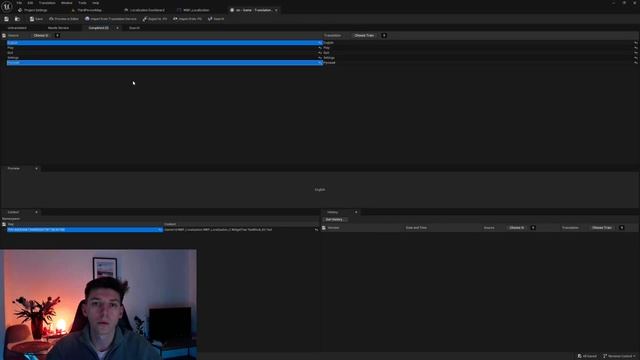This screenshot has height=360, width=640.
Task: Close the Context panel tab
Action: (x=36, y=212)
